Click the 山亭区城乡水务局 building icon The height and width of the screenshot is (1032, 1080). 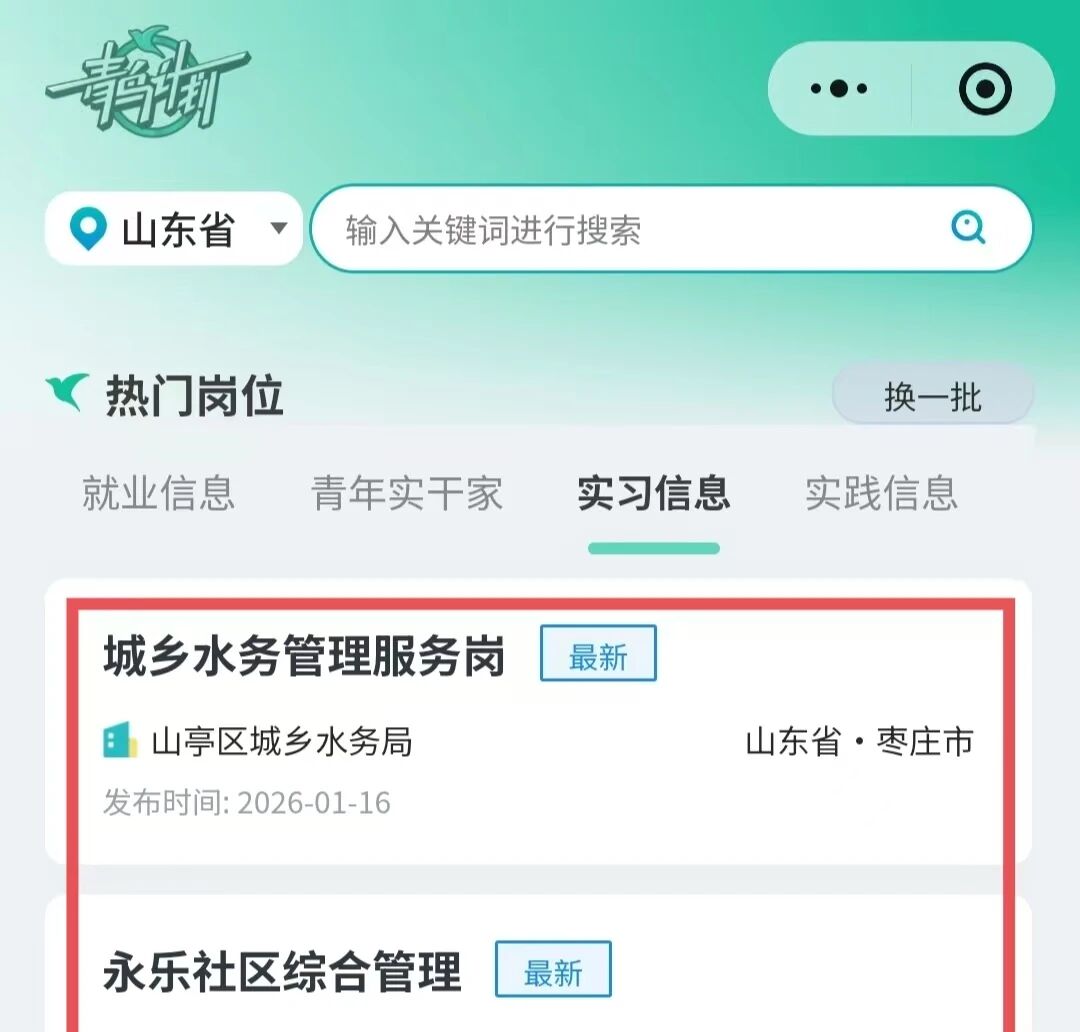(x=120, y=741)
